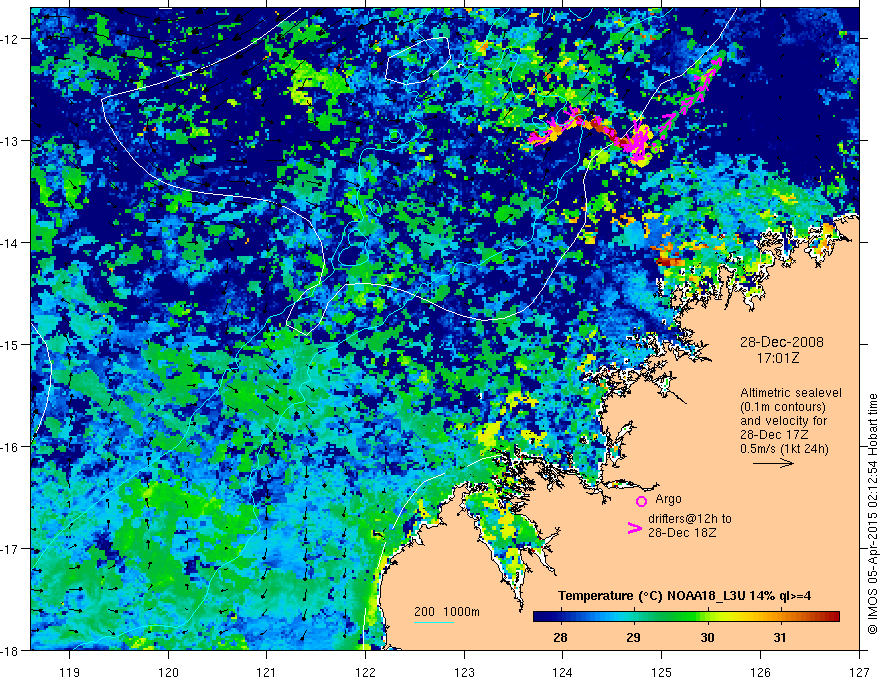Click the dark red hot spot near the coast at -14
The height and width of the screenshot is (680, 880).
(x=669, y=261)
